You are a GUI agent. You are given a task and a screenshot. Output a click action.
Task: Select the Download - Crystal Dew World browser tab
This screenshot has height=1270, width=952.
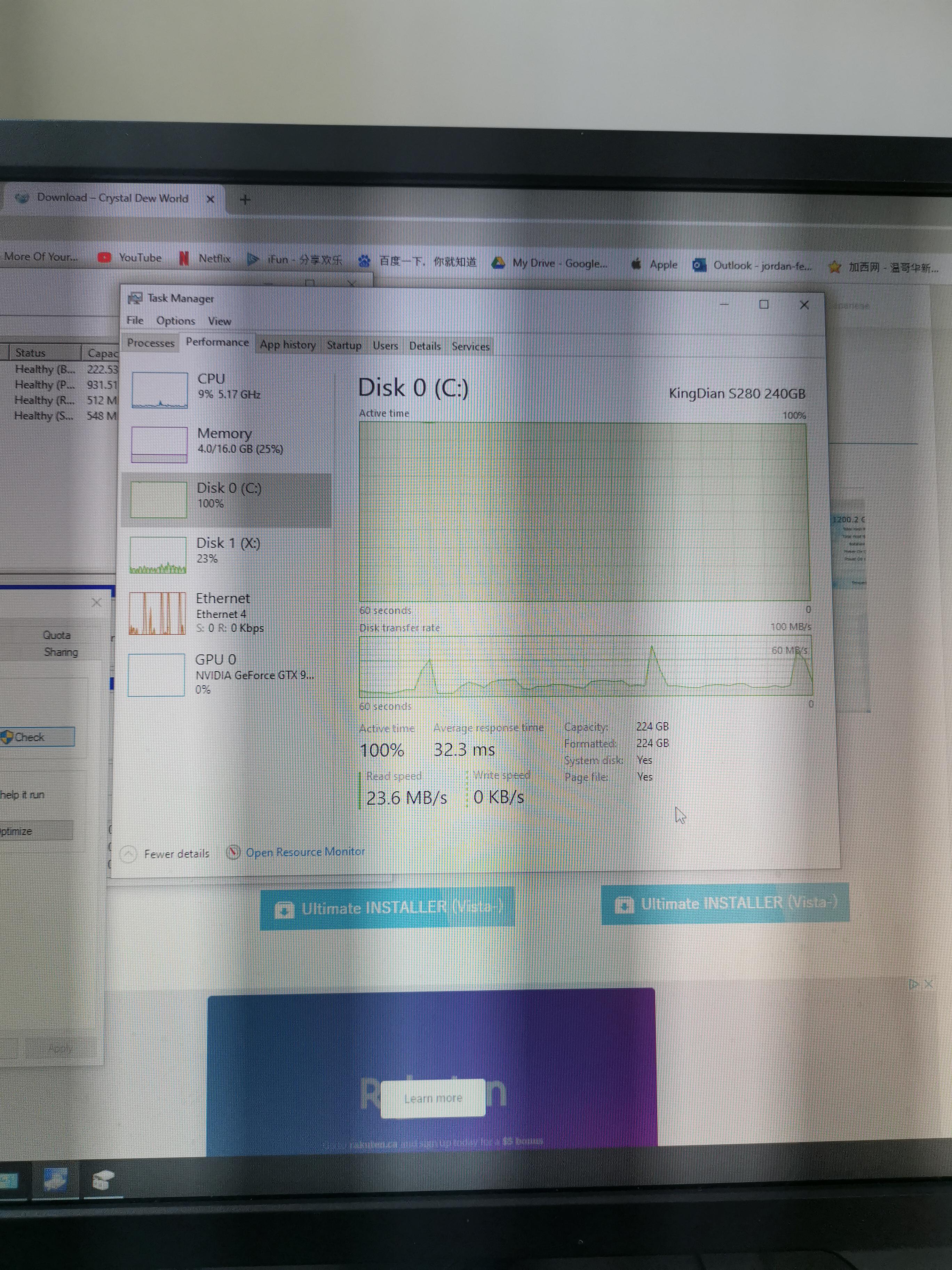click(x=113, y=198)
